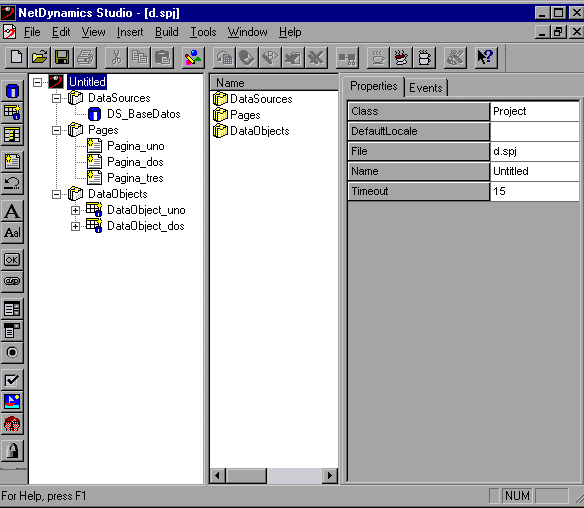
Task: Click the blue cylinder data source sidebar icon
Action: [12, 91]
